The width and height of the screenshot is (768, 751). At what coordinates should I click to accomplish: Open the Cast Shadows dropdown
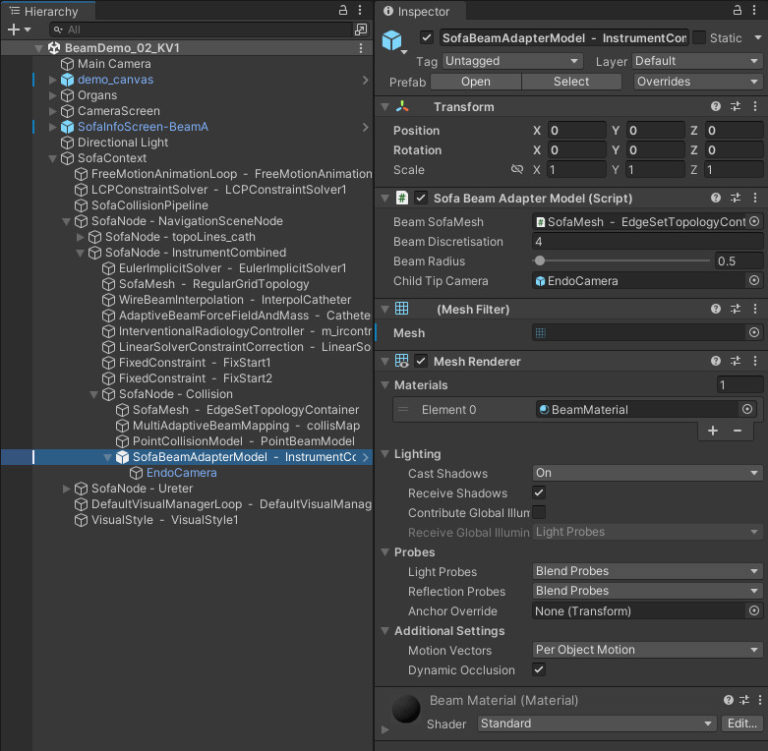647,473
